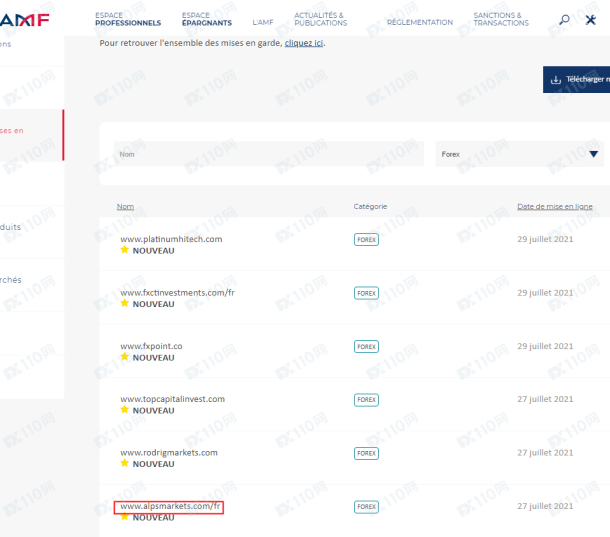Click NOUVEAU label under www.fxctinvestments.com/fr
The image size is (610, 537).
[153, 304]
